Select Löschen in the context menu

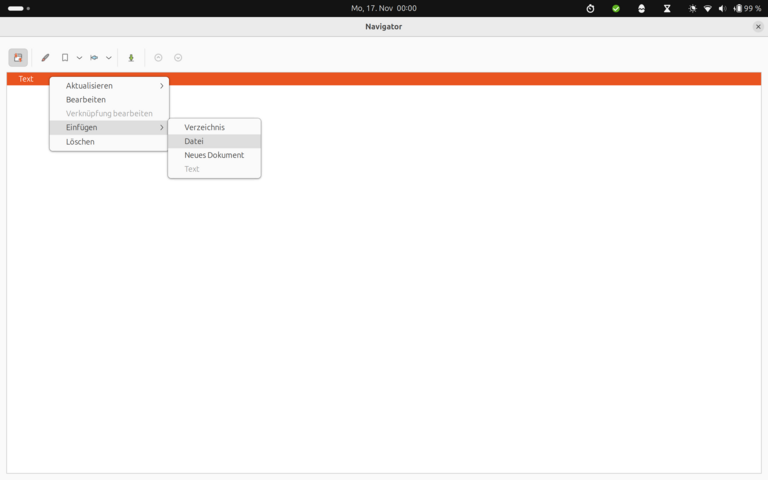[80, 142]
